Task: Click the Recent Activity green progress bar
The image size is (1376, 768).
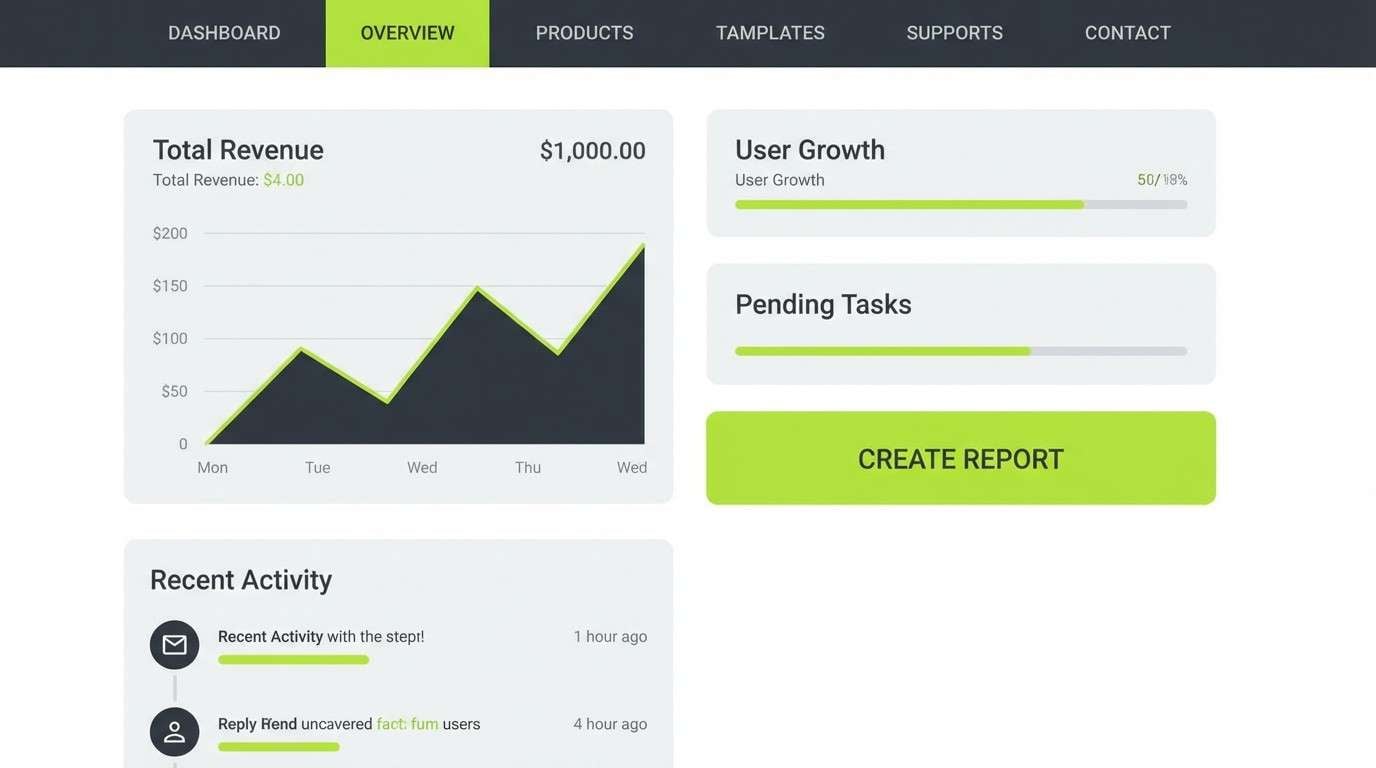Action: pos(293,659)
